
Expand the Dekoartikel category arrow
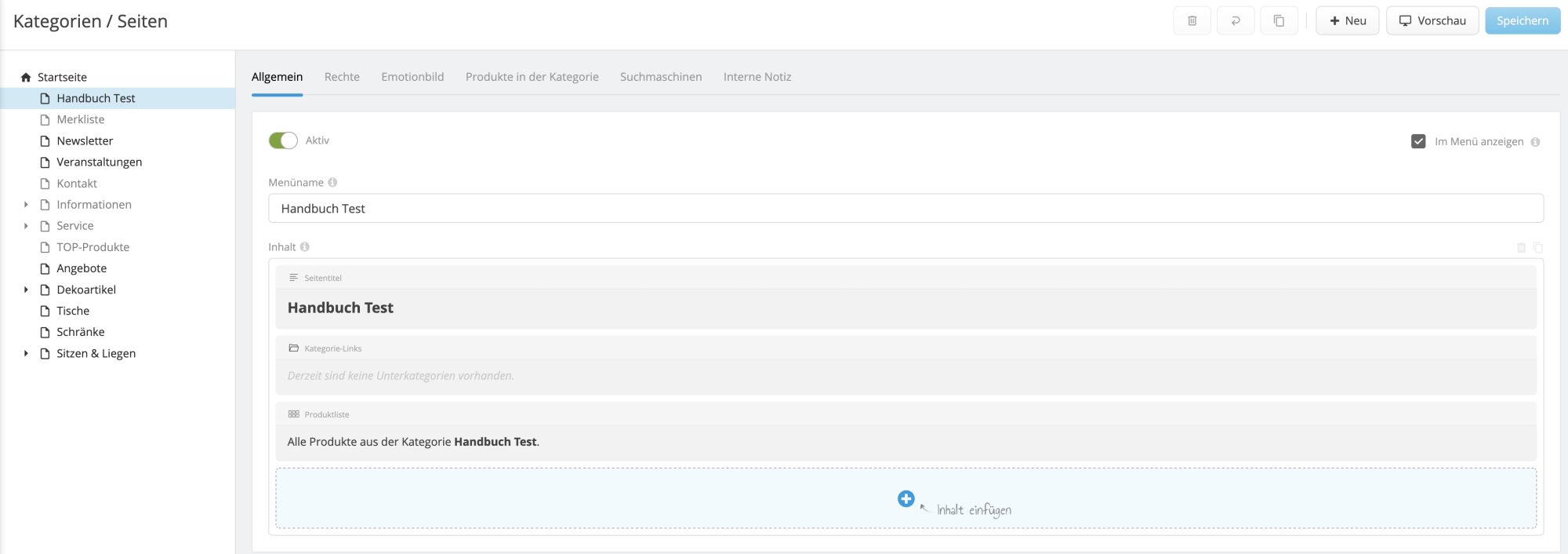point(26,290)
